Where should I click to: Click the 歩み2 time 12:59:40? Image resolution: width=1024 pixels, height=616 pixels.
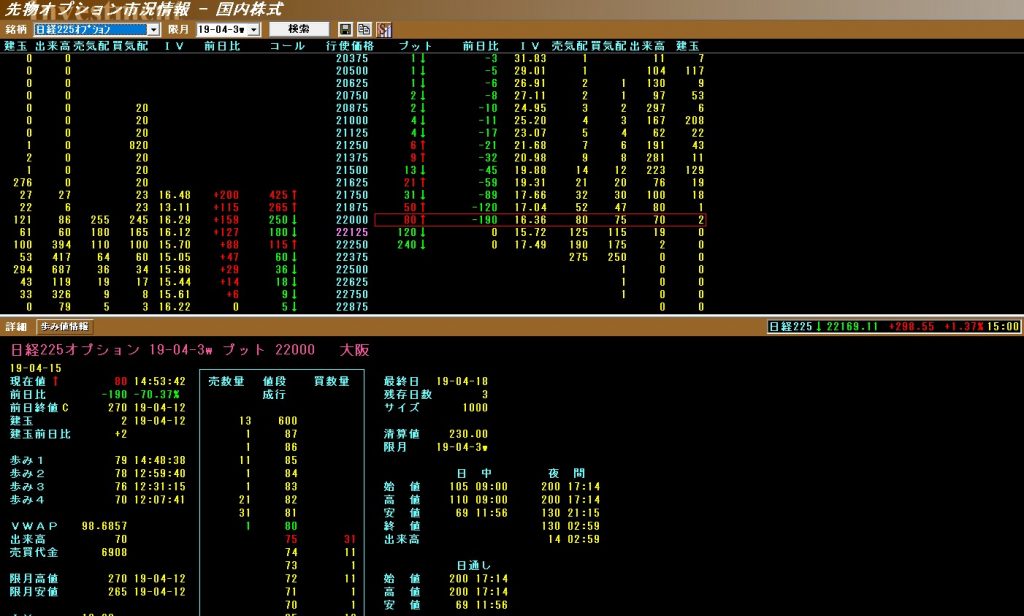(x=160, y=474)
